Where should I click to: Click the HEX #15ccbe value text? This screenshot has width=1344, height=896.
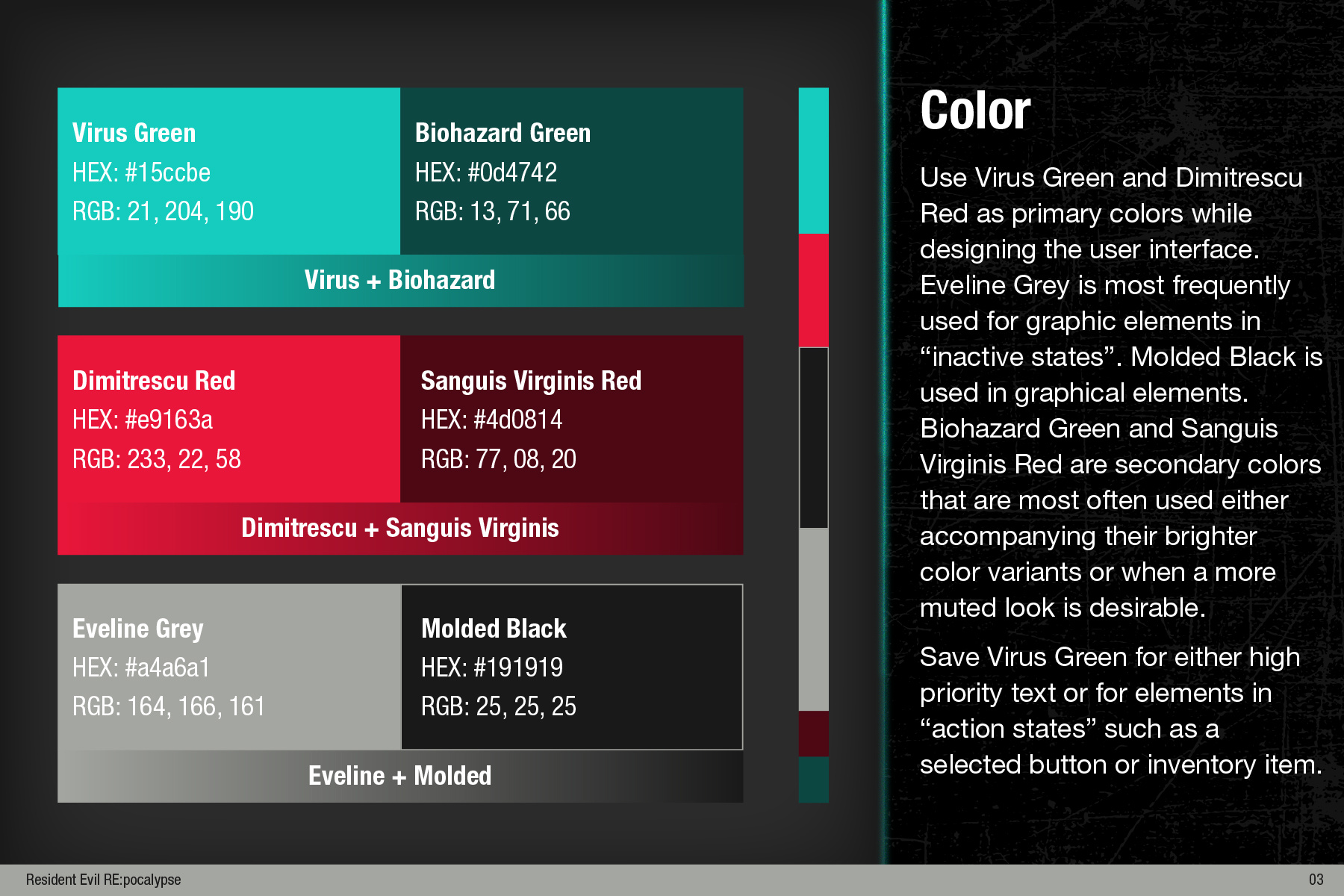tap(142, 172)
